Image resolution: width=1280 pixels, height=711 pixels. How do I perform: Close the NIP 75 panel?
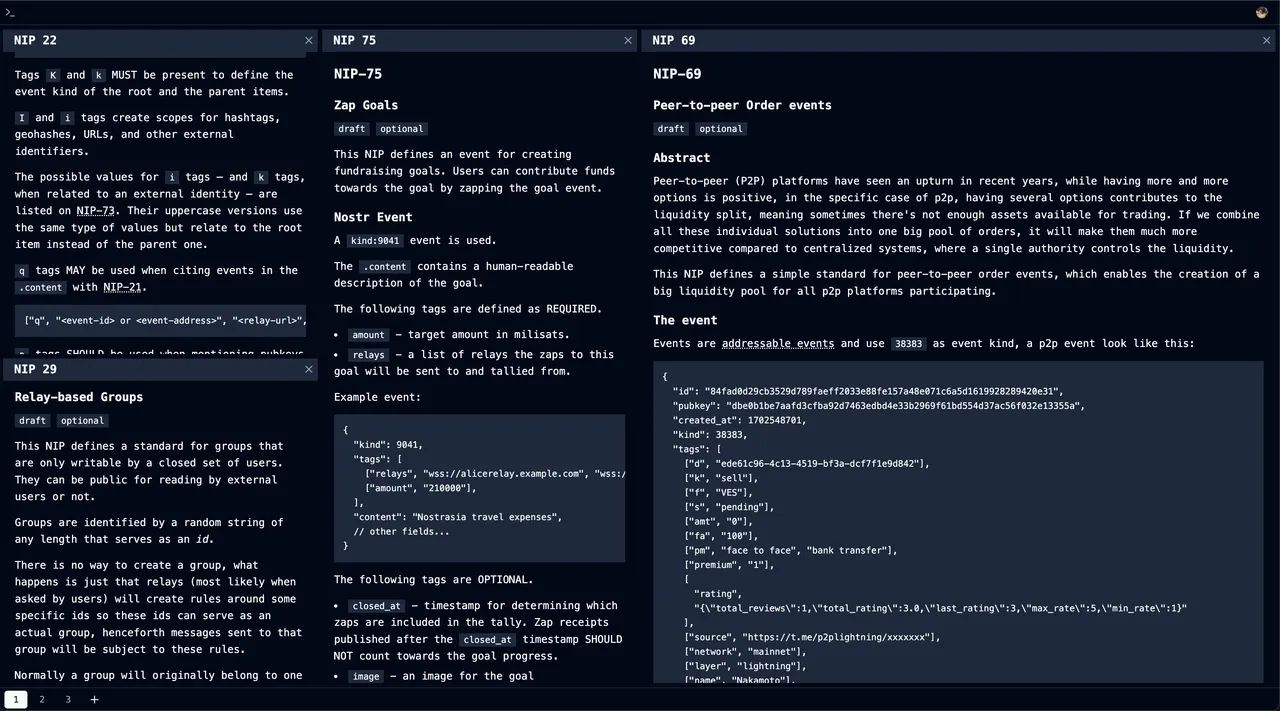click(628, 40)
